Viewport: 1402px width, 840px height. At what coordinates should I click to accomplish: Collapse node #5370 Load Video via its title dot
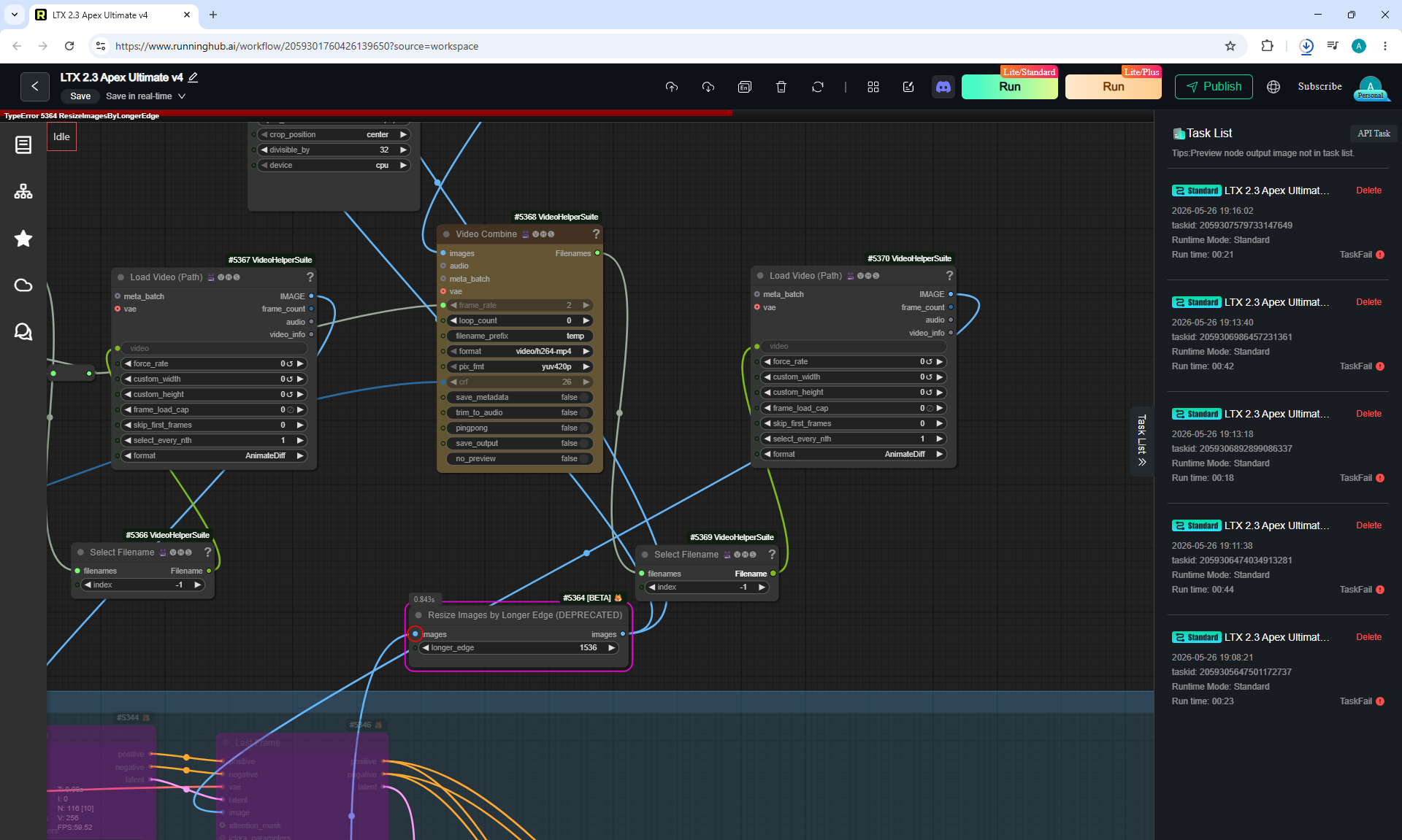pos(760,276)
